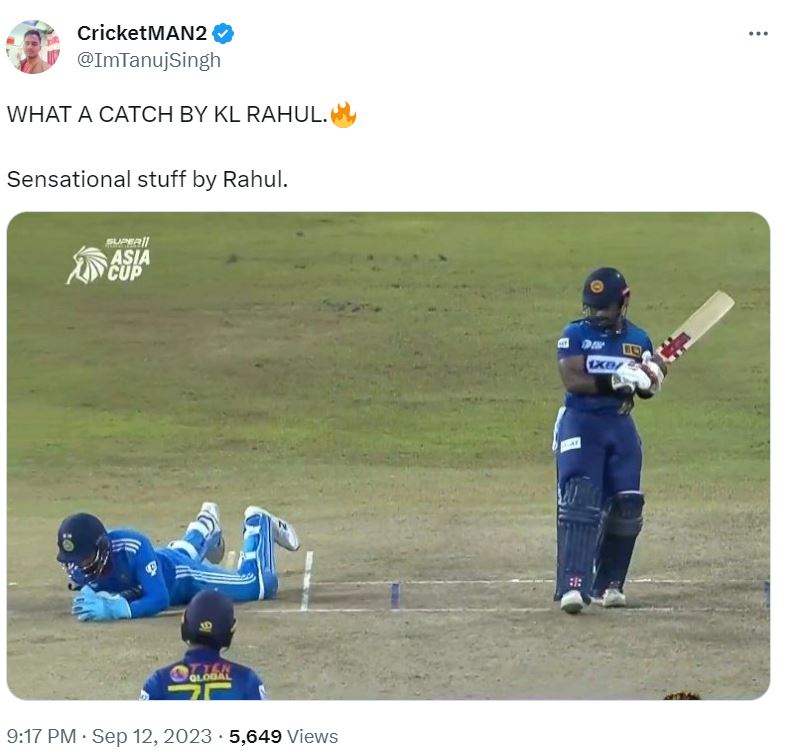
Task: Open the CricketMAN2 display name link
Action: coord(142,33)
